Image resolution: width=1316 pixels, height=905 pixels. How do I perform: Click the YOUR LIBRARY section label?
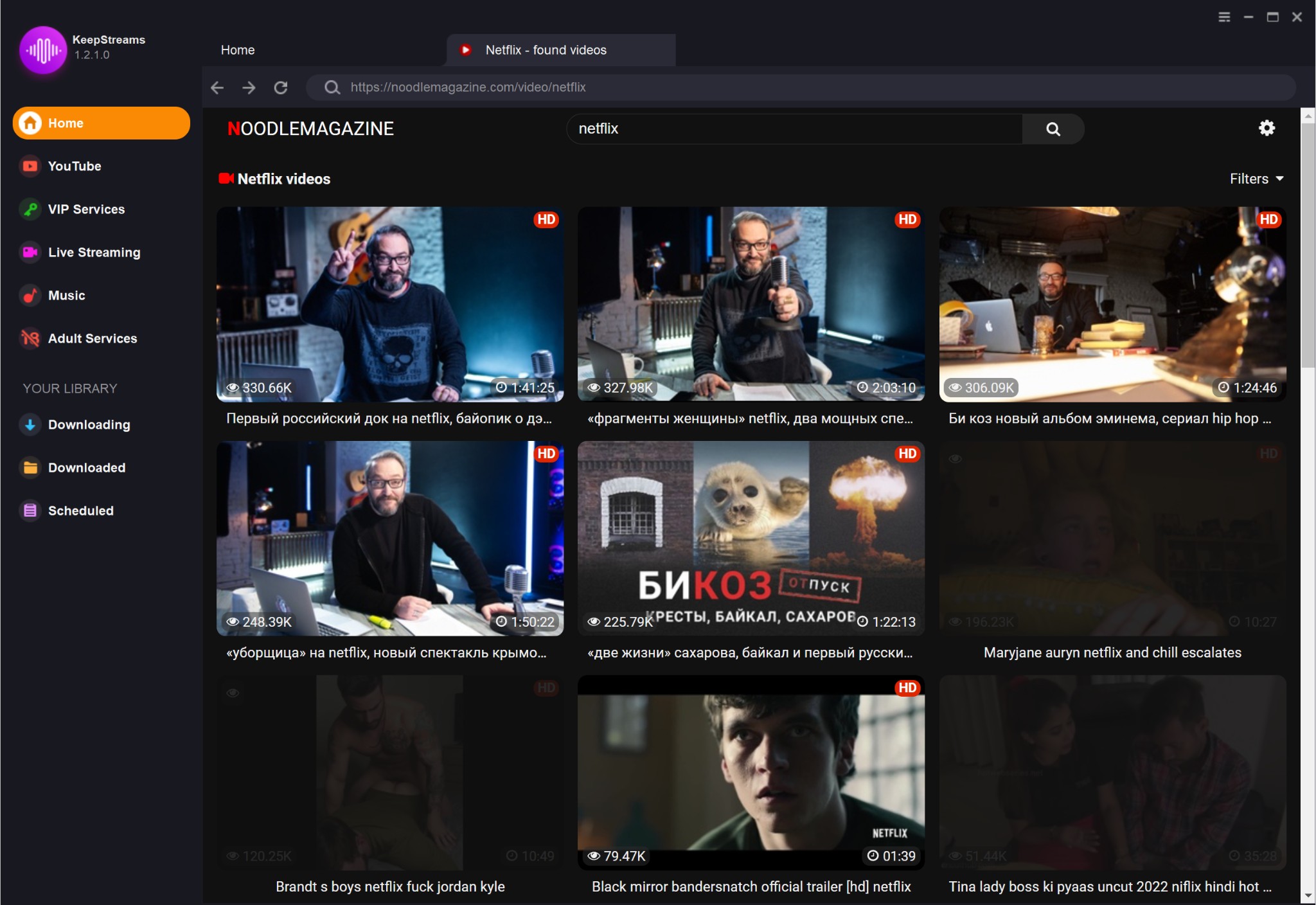pos(70,388)
